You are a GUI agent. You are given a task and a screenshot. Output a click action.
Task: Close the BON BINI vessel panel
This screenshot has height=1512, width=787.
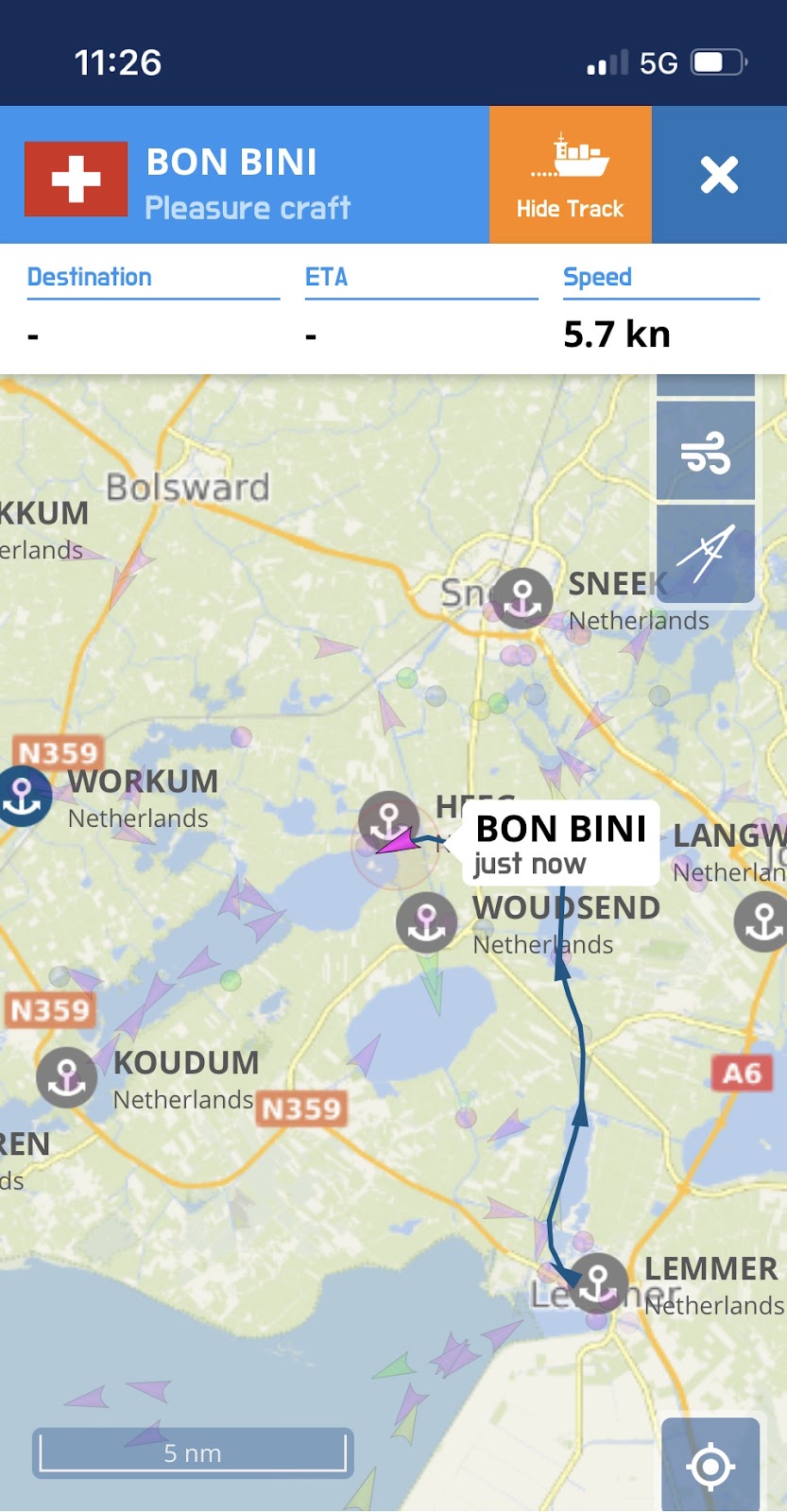click(719, 175)
